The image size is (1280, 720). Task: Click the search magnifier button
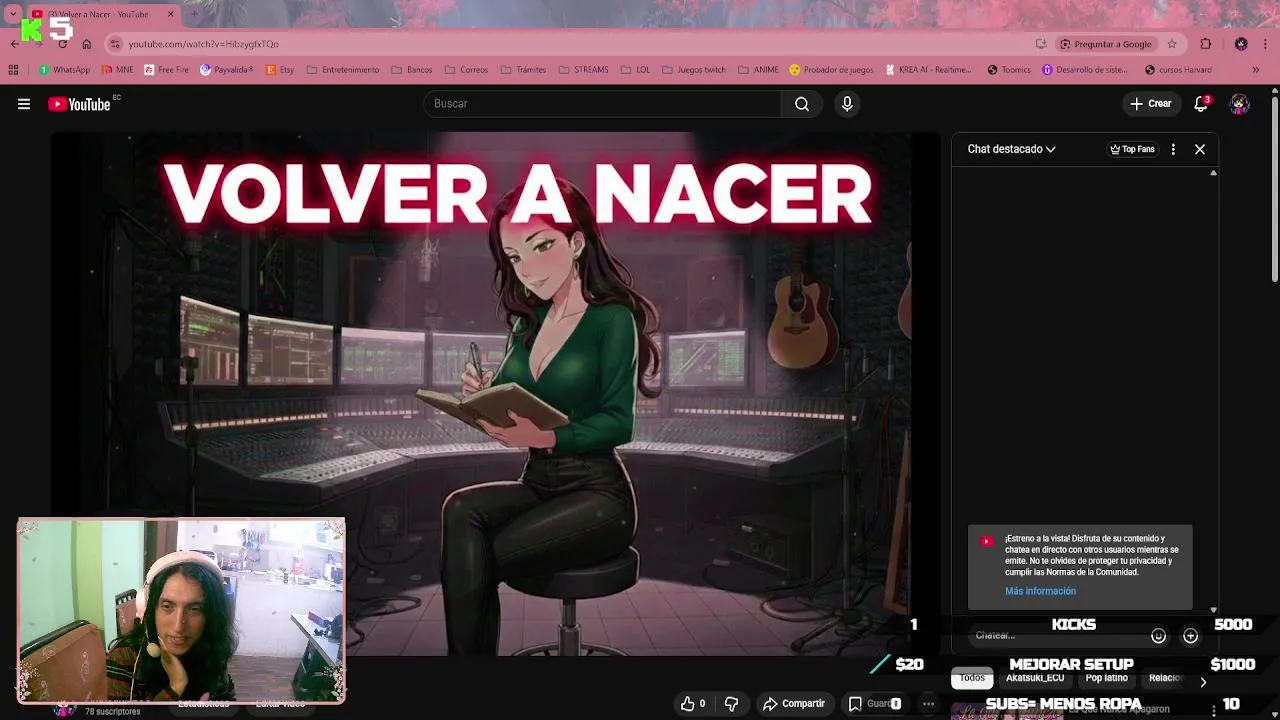pos(801,104)
